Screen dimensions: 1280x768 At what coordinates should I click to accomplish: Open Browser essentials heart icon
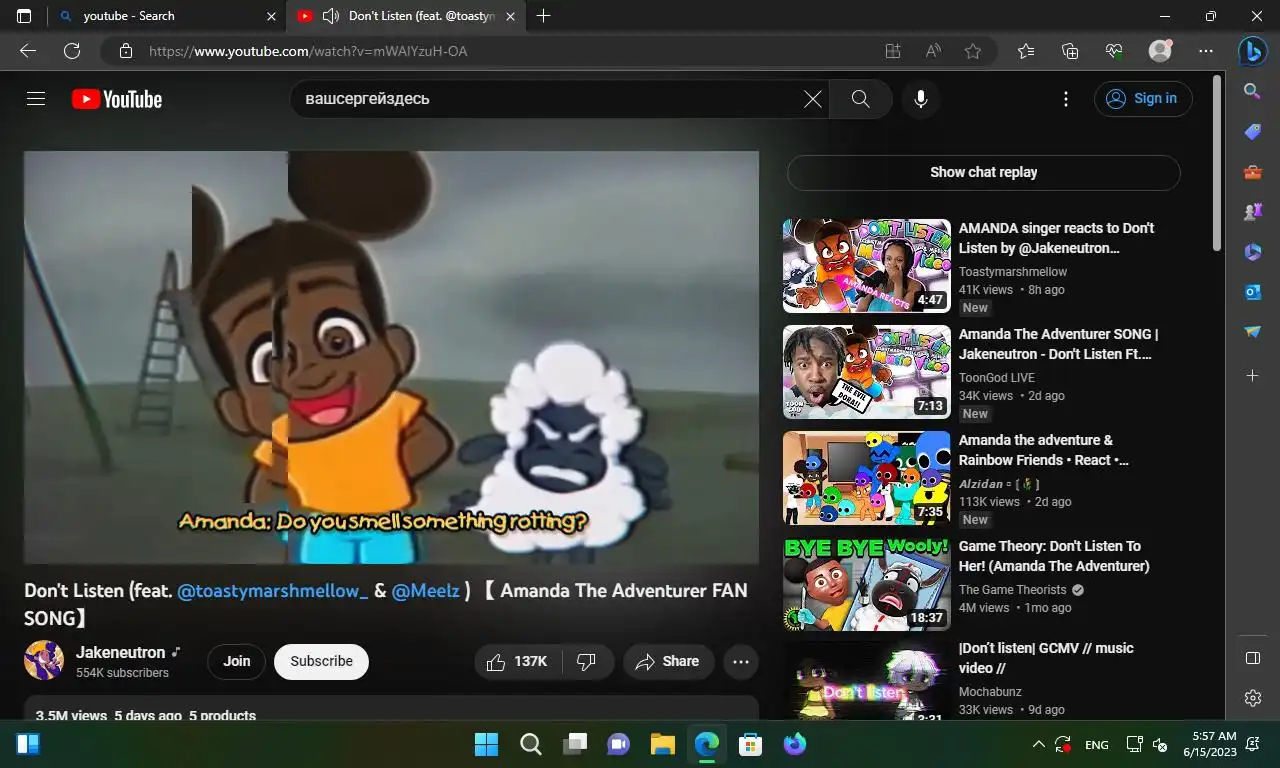pos(1114,51)
